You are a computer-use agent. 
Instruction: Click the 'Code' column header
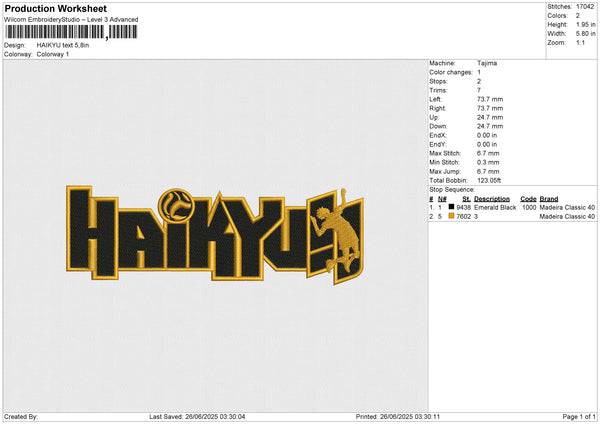click(528, 199)
